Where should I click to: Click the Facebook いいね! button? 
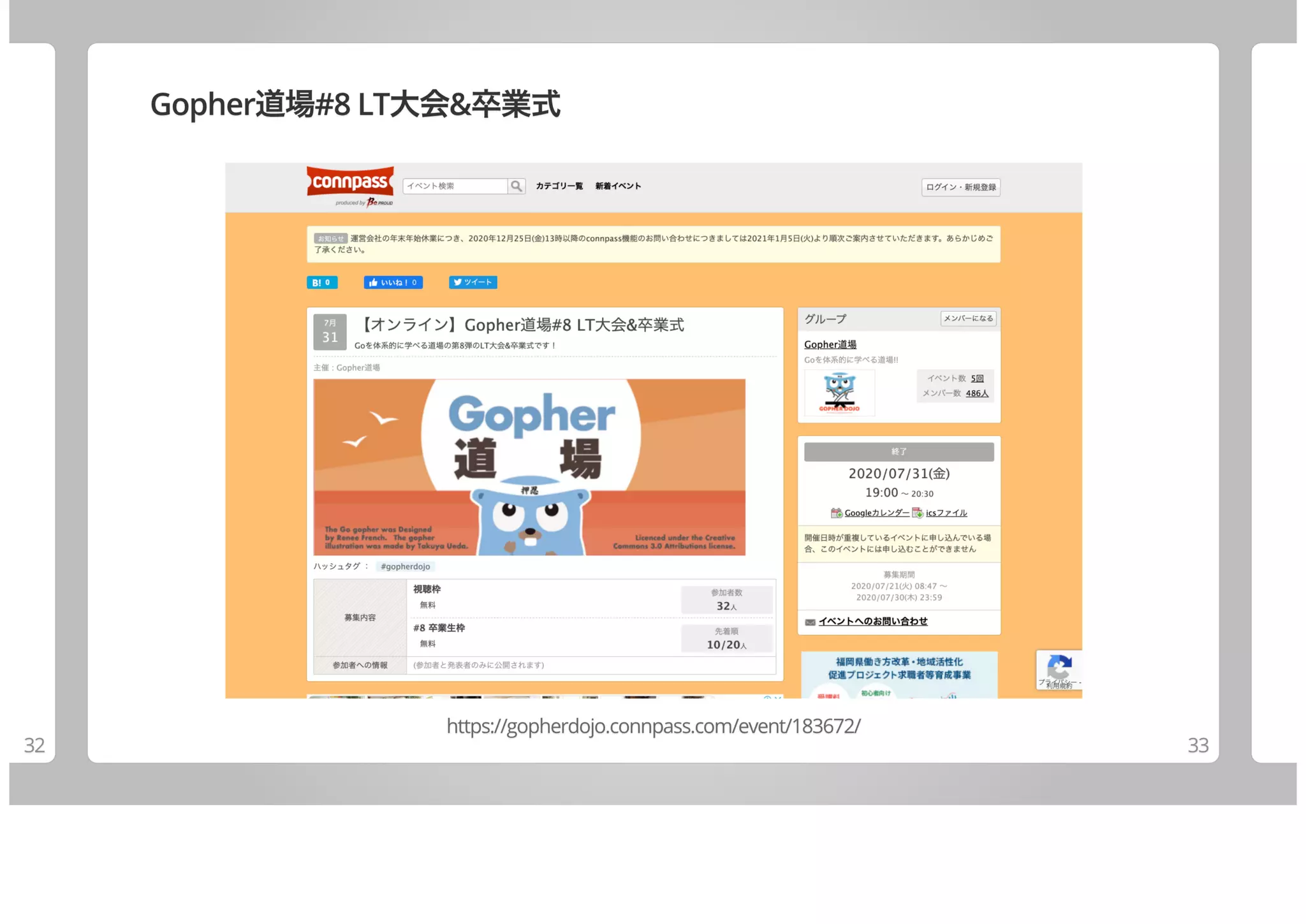(393, 282)
